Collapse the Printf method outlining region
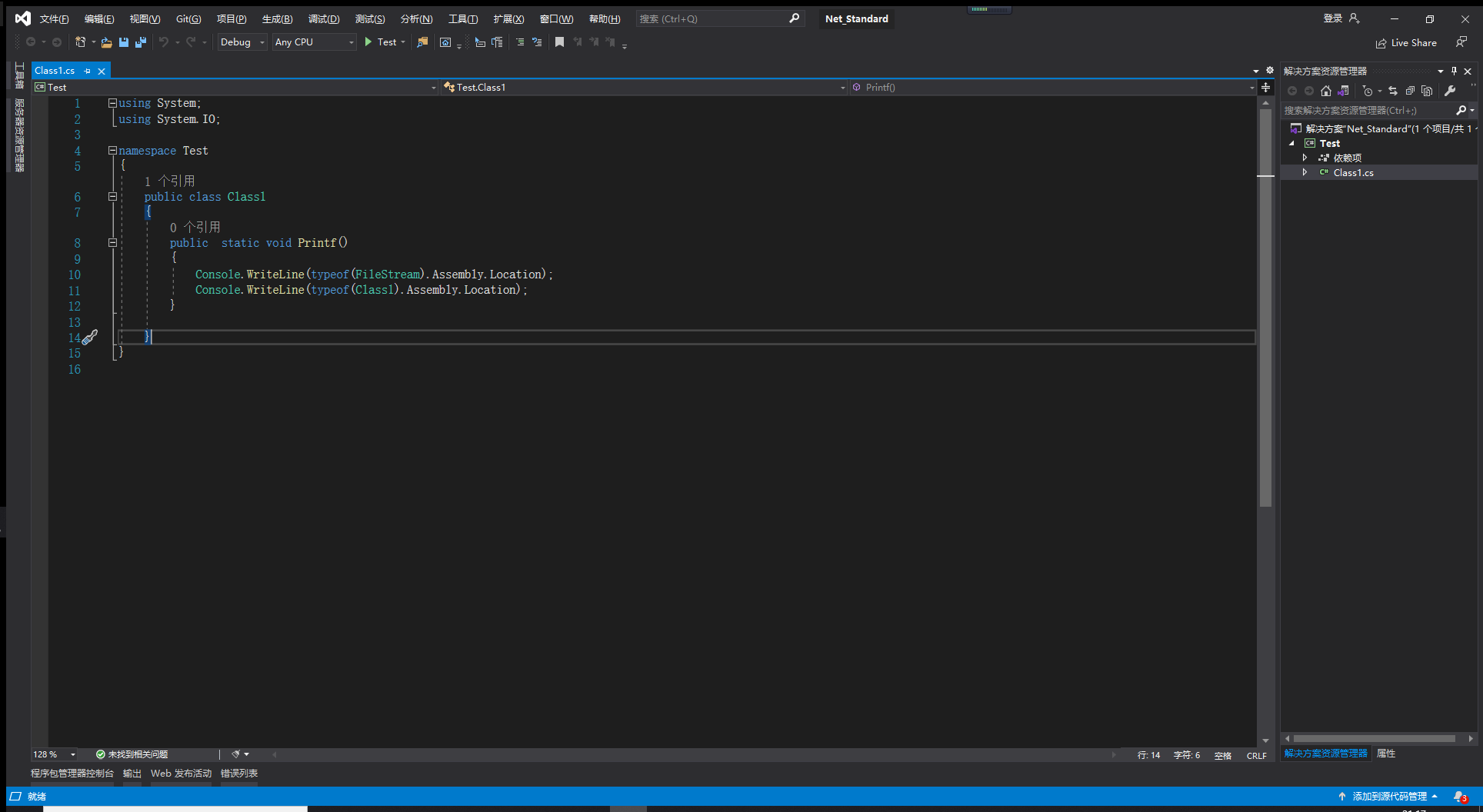The image size is (1483, 812). [112, 243]
